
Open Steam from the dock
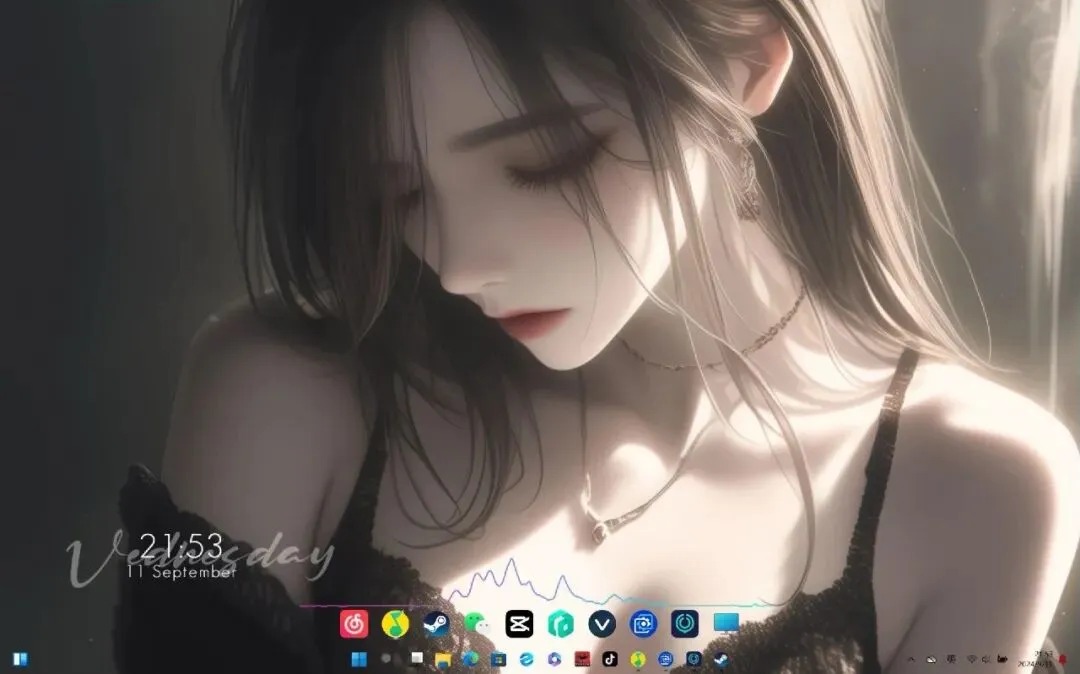(x=437, y=624)
